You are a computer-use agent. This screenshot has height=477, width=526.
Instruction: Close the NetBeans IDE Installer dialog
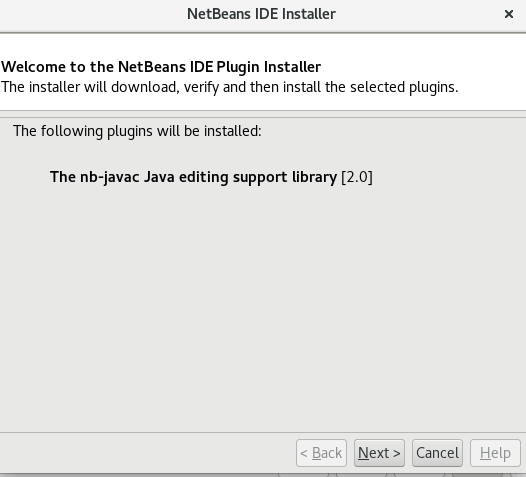(509, 14)
